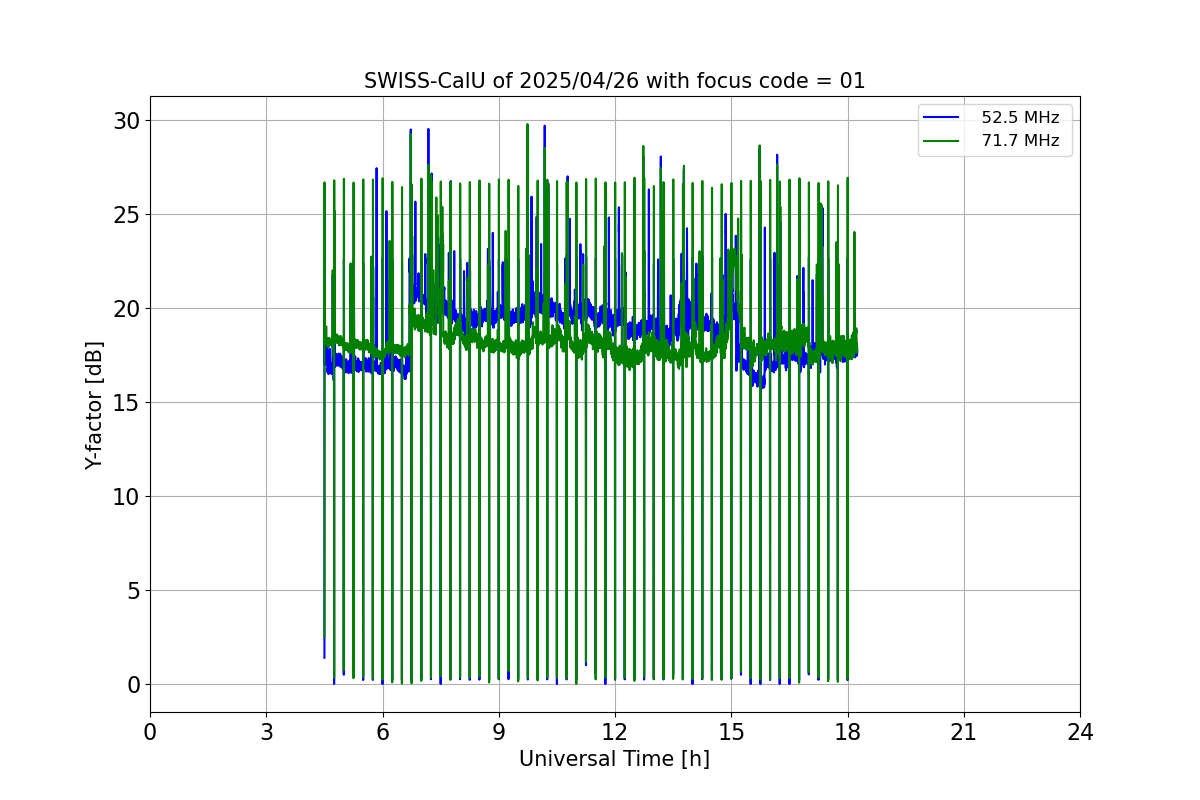Click the Y-factor [dB] axis label
Viewport: 1200px width, 800px height.
pyautogui.click(x=94, y=404)
